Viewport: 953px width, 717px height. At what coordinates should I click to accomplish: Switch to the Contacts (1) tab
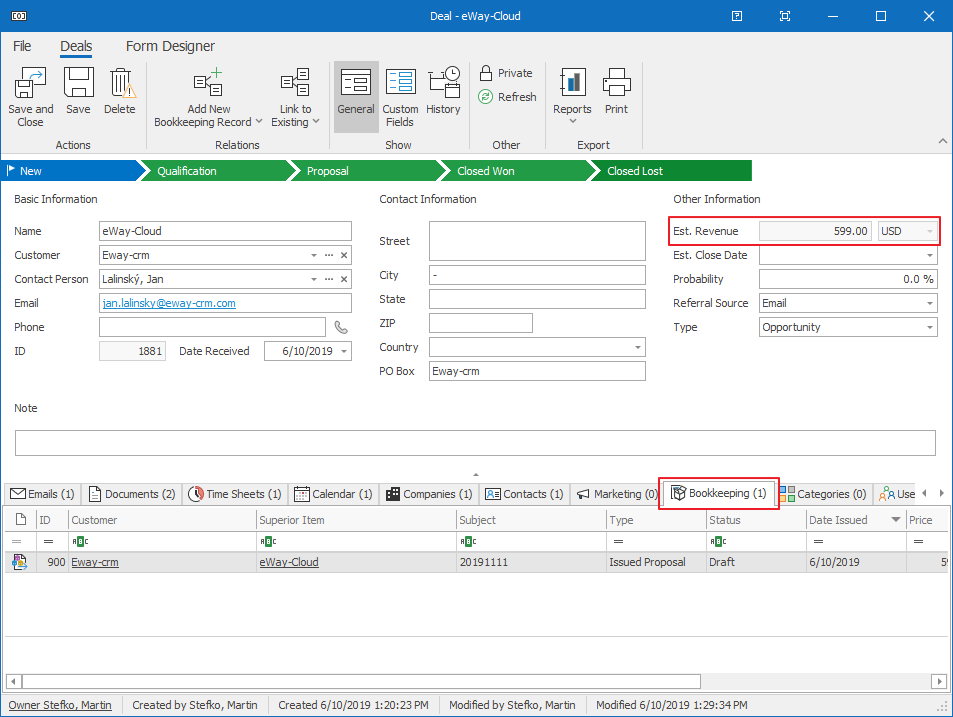(525, 494)
